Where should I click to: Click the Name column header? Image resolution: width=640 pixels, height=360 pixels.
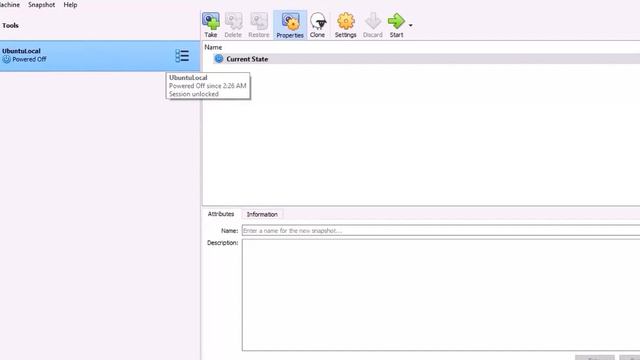click(x=213, y=47)
